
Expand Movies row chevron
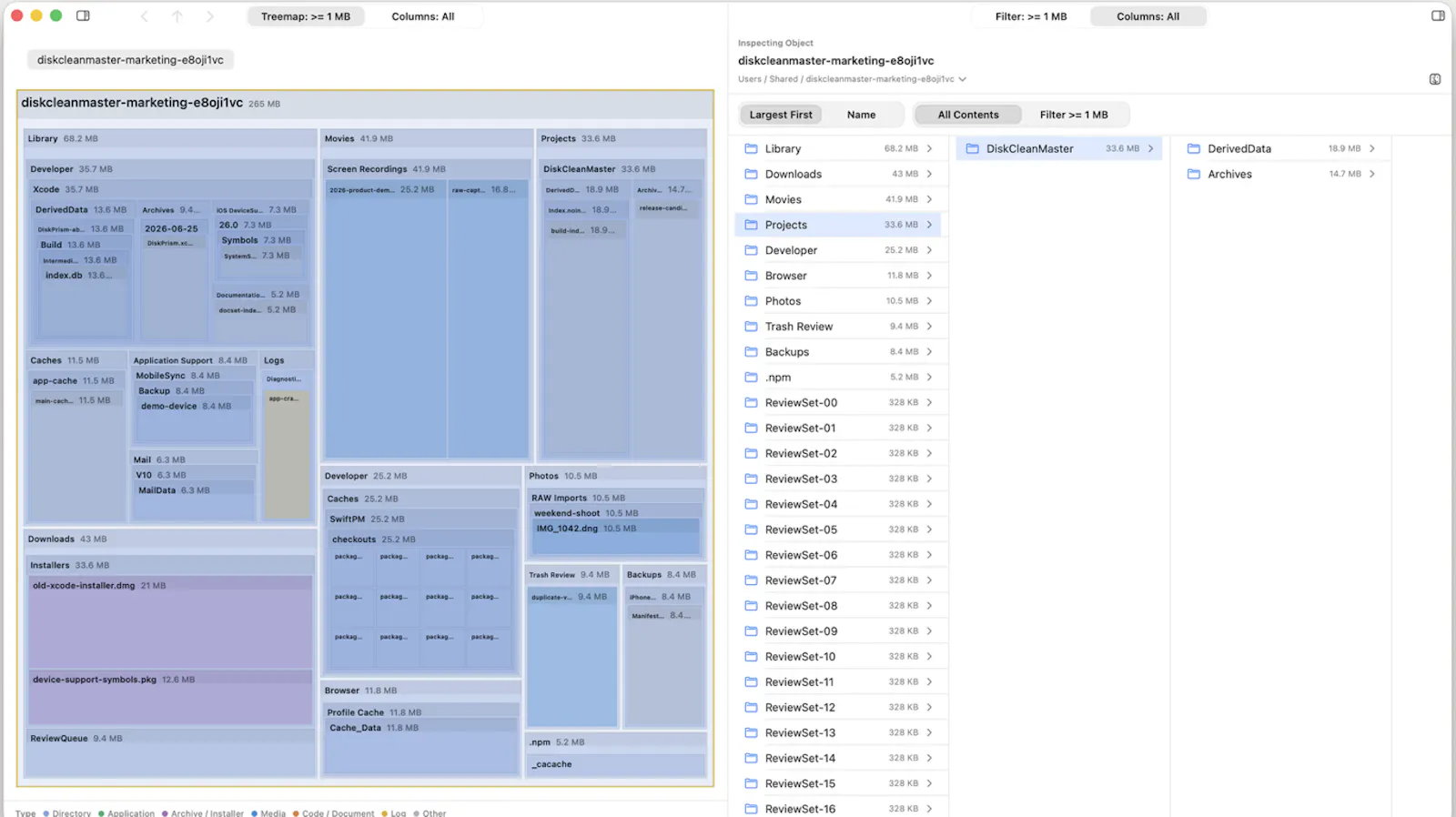click(929, 199)
